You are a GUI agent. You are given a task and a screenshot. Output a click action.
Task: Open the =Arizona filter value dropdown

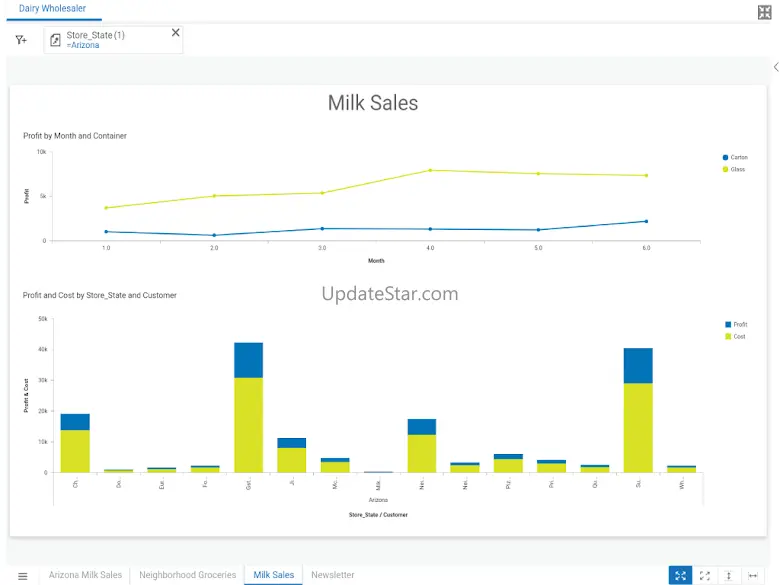click(83, 46)
